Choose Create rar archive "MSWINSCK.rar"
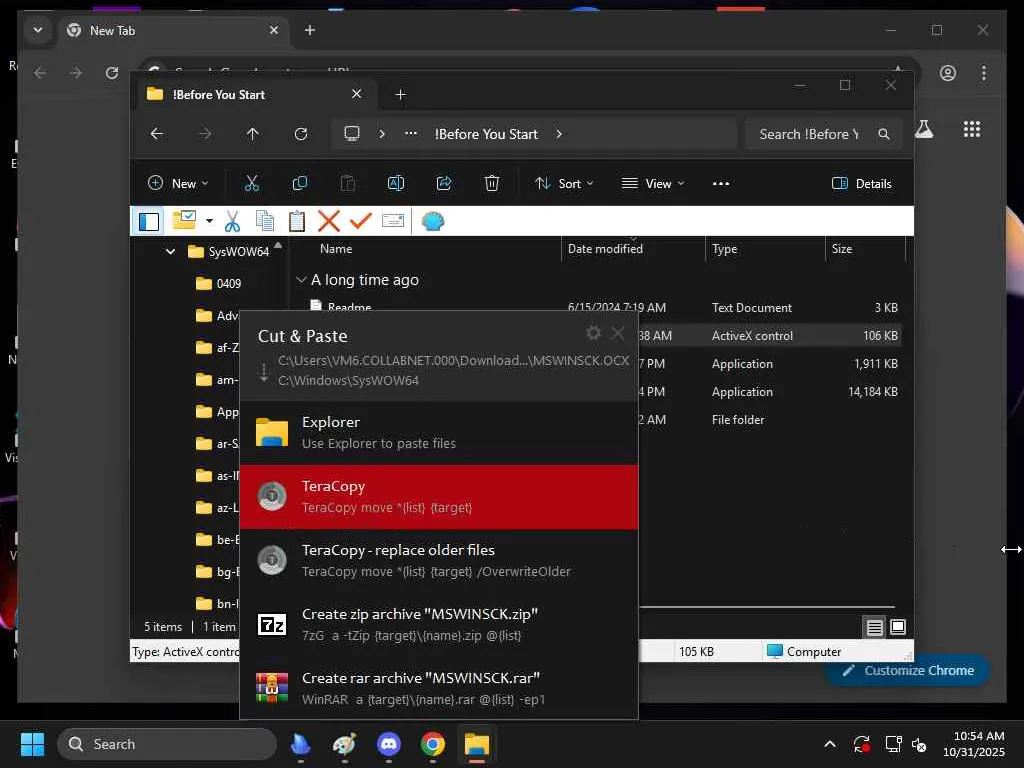Screen dimensions: 1024x768 439,688
